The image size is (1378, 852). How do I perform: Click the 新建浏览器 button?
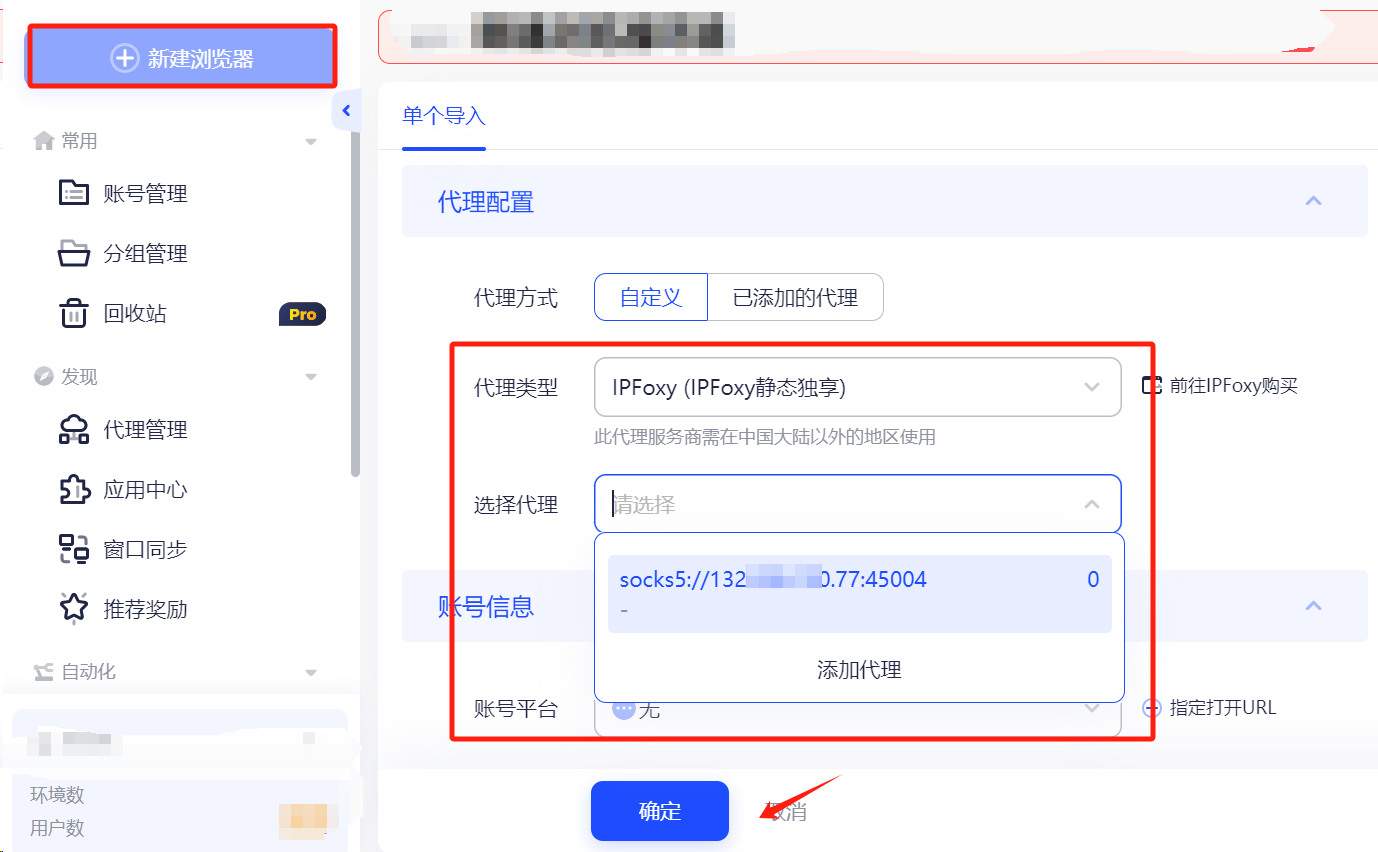click(x=181, y=58)
